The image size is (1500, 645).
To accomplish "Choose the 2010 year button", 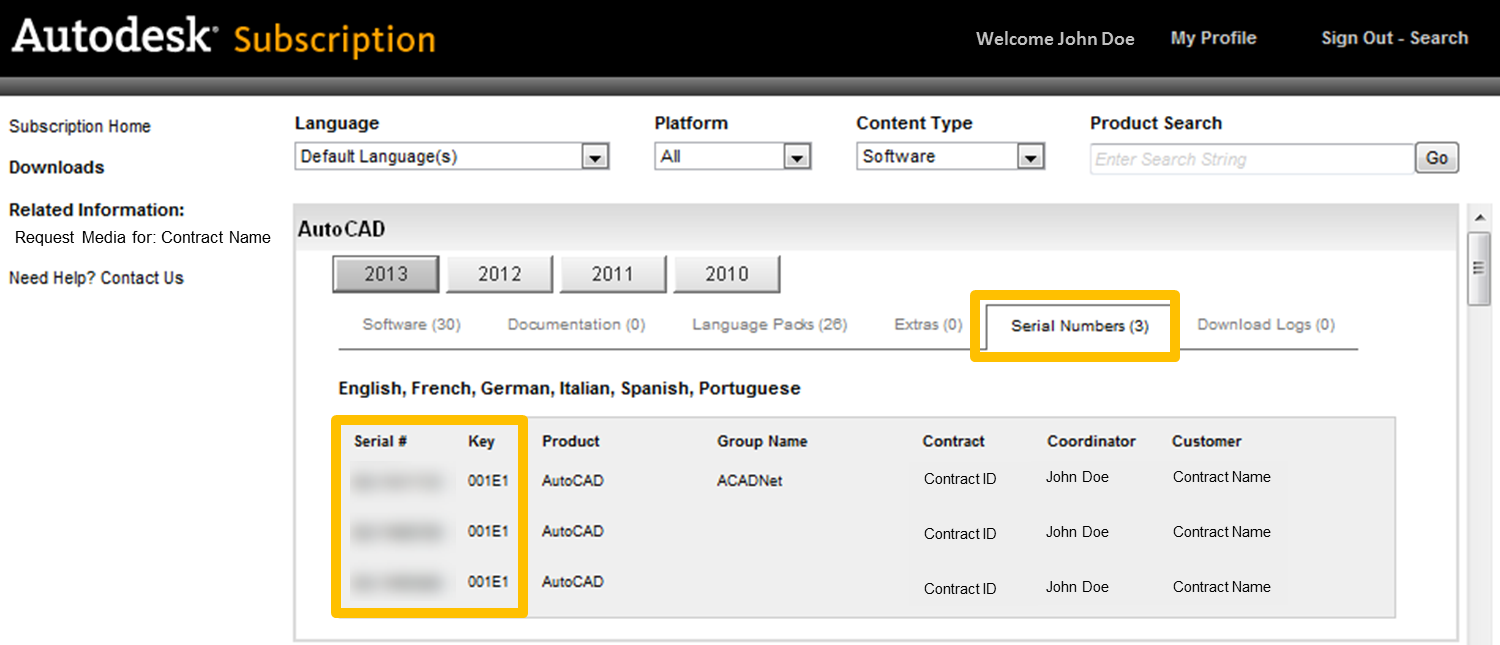I will pos(727,273).
